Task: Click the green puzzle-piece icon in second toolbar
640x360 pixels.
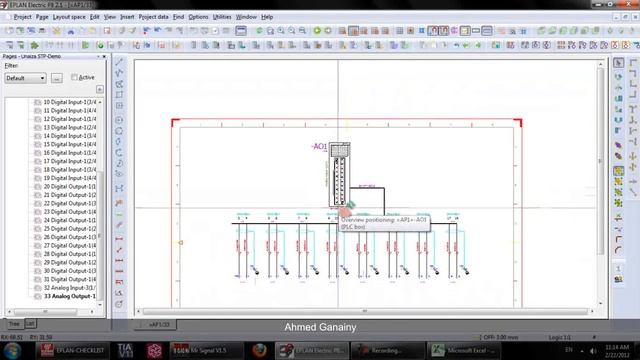Action: (x=35, y=45)
